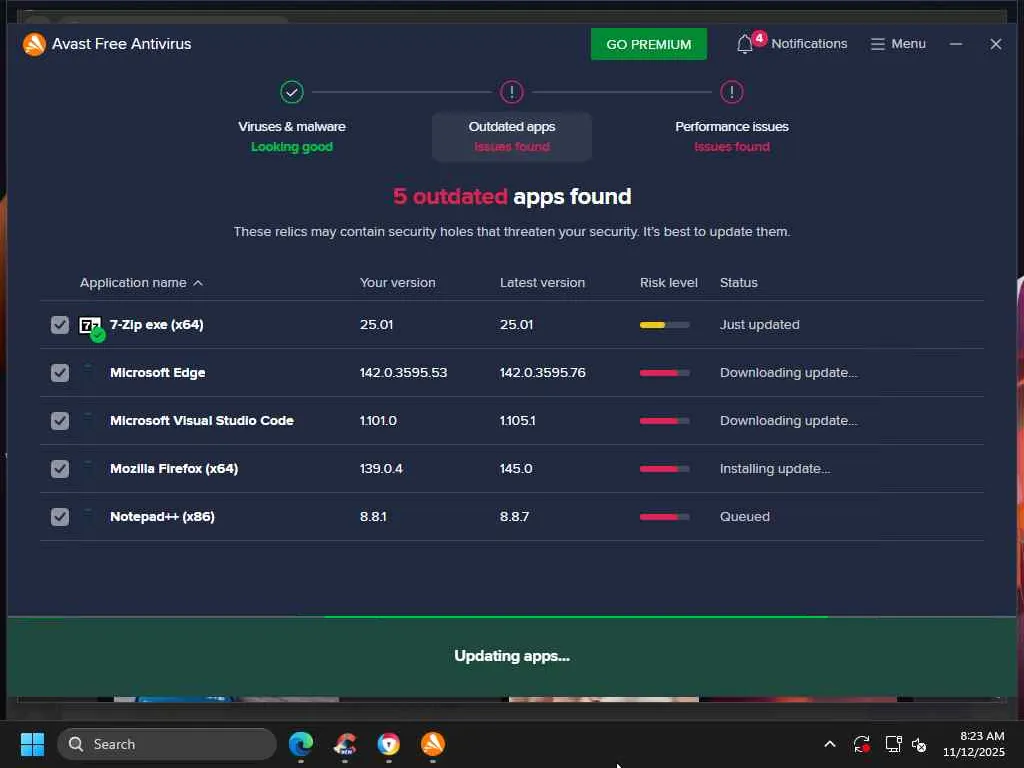Click the red risk bar for Visual Studio Code

pos(664,421)
